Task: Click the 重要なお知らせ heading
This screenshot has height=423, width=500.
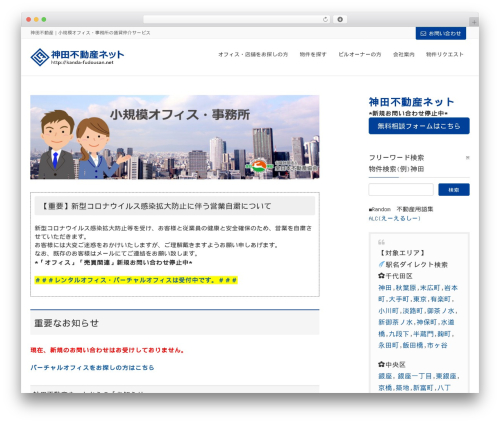Action: click(66, 323)
